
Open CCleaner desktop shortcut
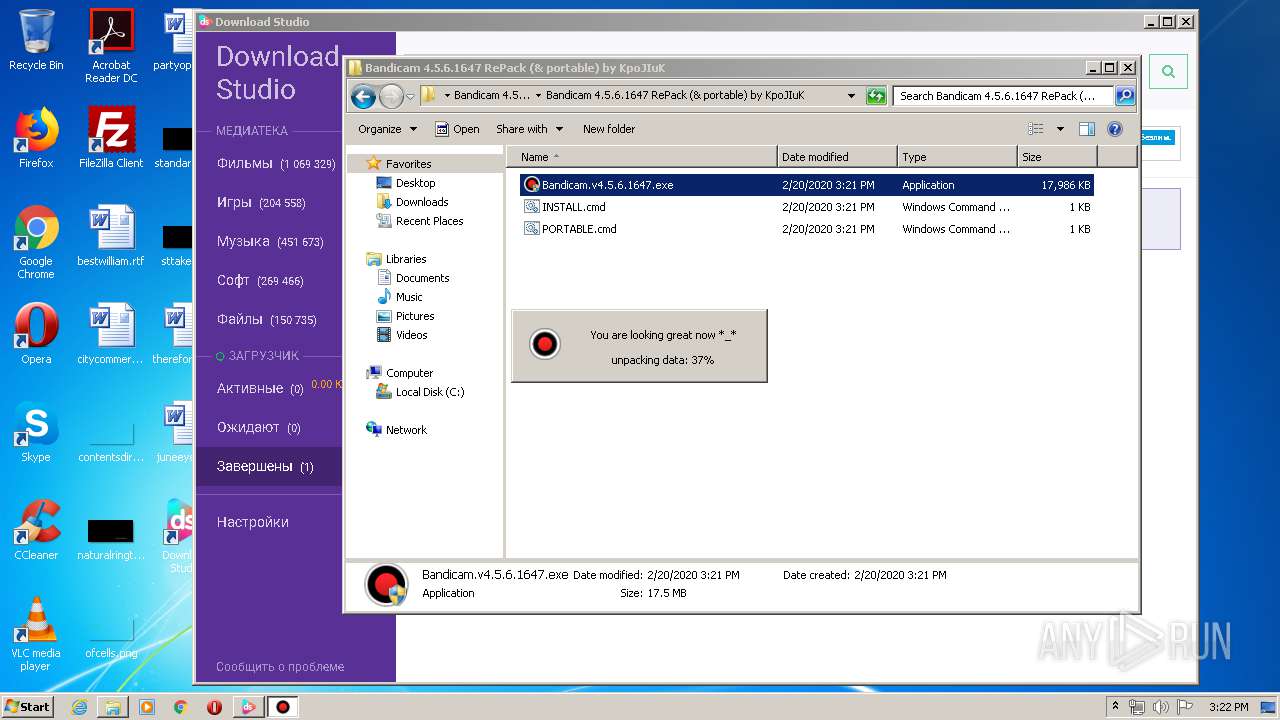(36, 529)
